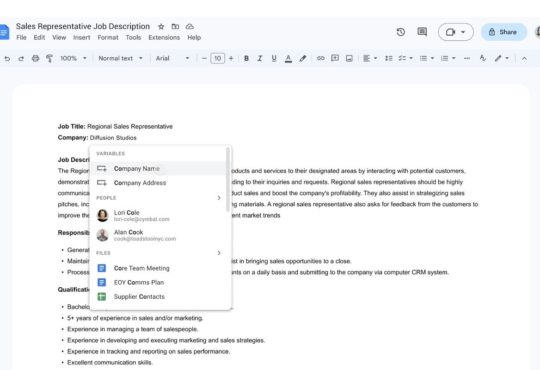Open version history clock icon
The width and height of the screenshot is (540, 370).
tap(401, 32)
